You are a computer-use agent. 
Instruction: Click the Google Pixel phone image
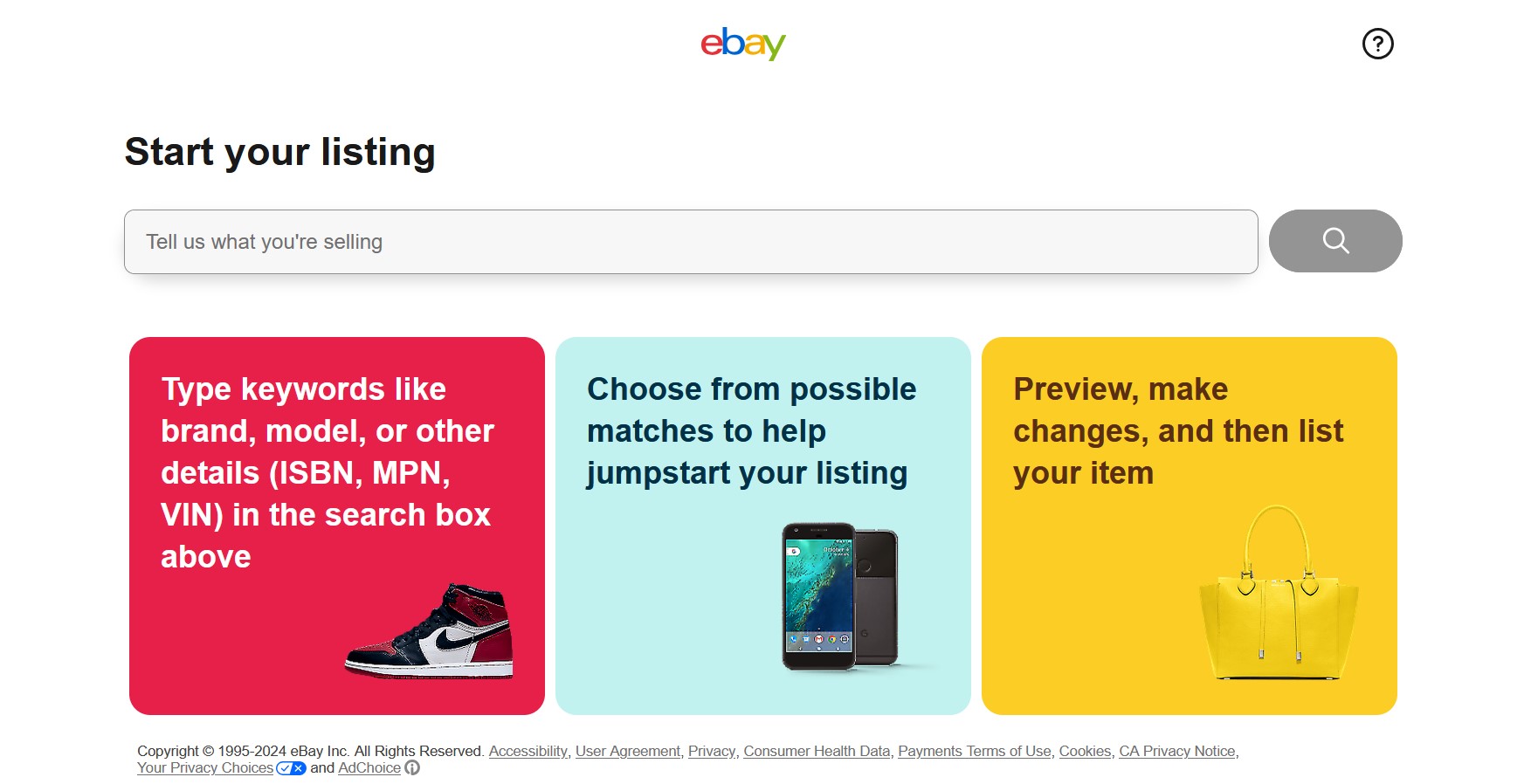click(840, 598)
